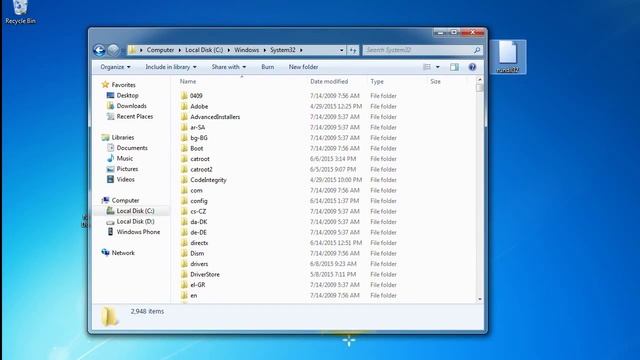
Task: Select the bg-BG folder icon
Action: (184, 138)
